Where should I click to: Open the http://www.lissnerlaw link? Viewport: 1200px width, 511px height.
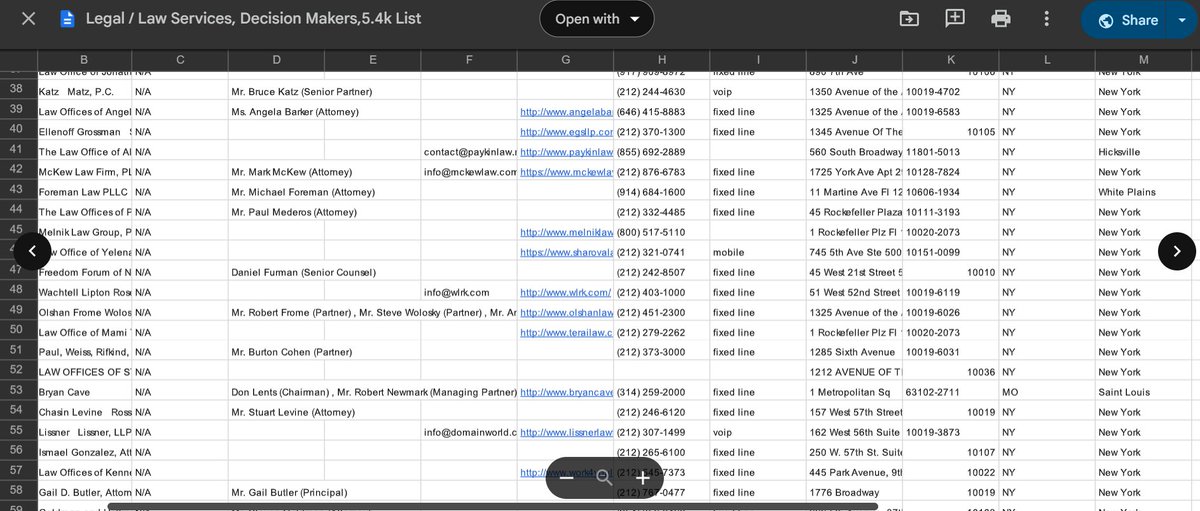(x=566, y=432)
